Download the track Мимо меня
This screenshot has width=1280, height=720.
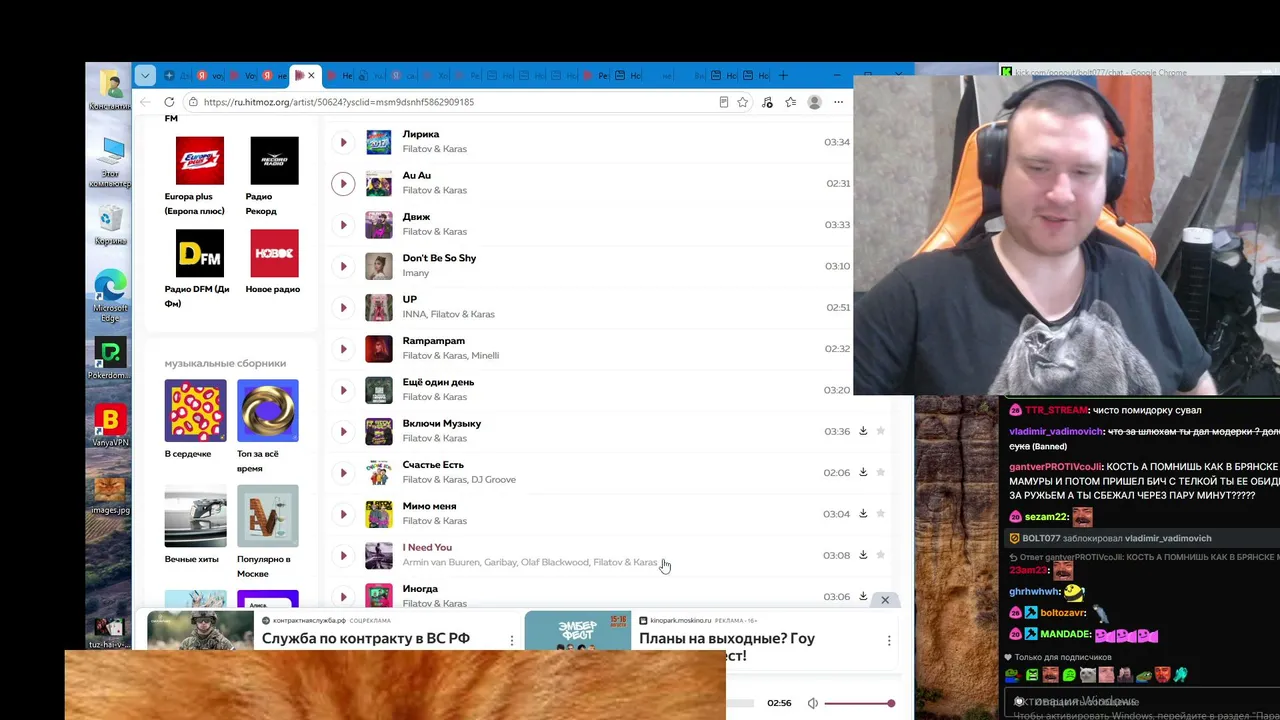pos(863,514)
